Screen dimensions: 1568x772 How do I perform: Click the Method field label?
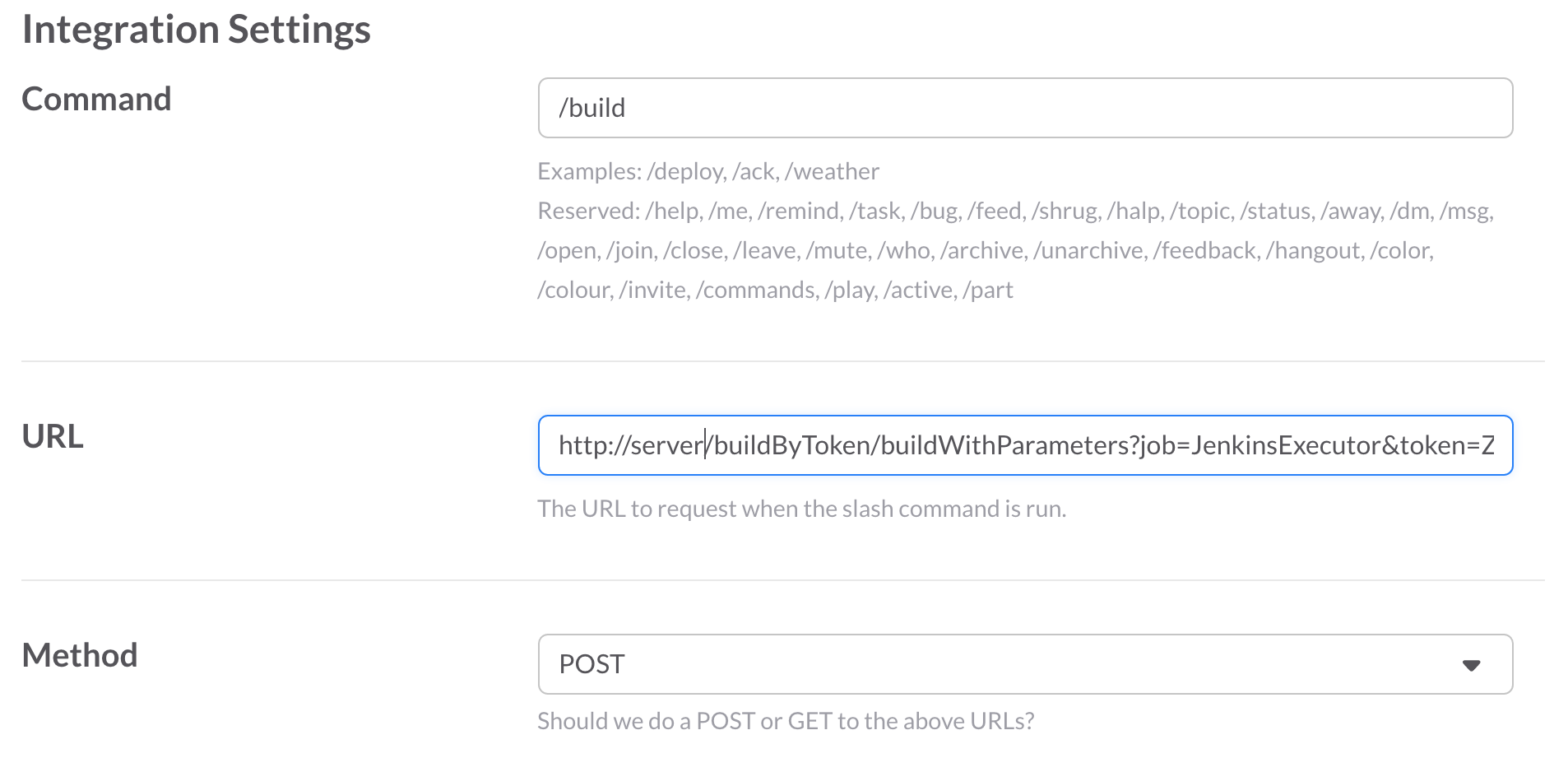[x=80, y=656]
